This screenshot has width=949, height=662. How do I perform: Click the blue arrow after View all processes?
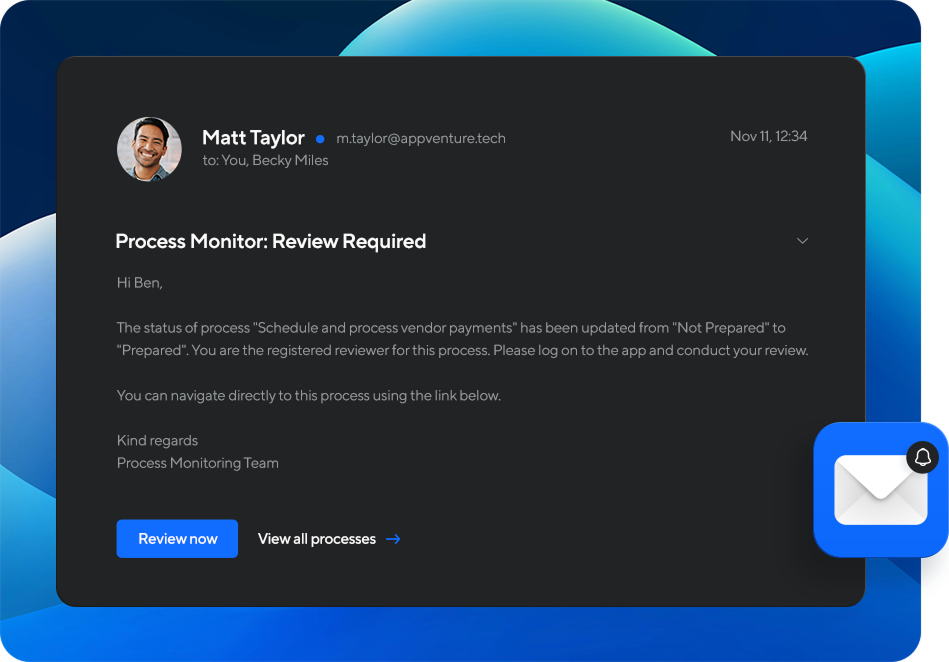[393, 539]
